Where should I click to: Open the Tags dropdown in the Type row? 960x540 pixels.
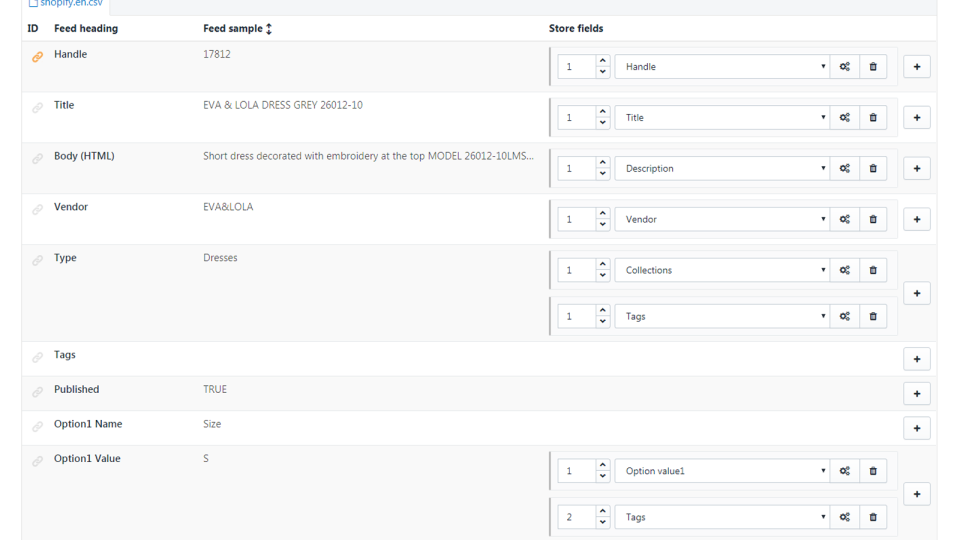coord(722,317)
